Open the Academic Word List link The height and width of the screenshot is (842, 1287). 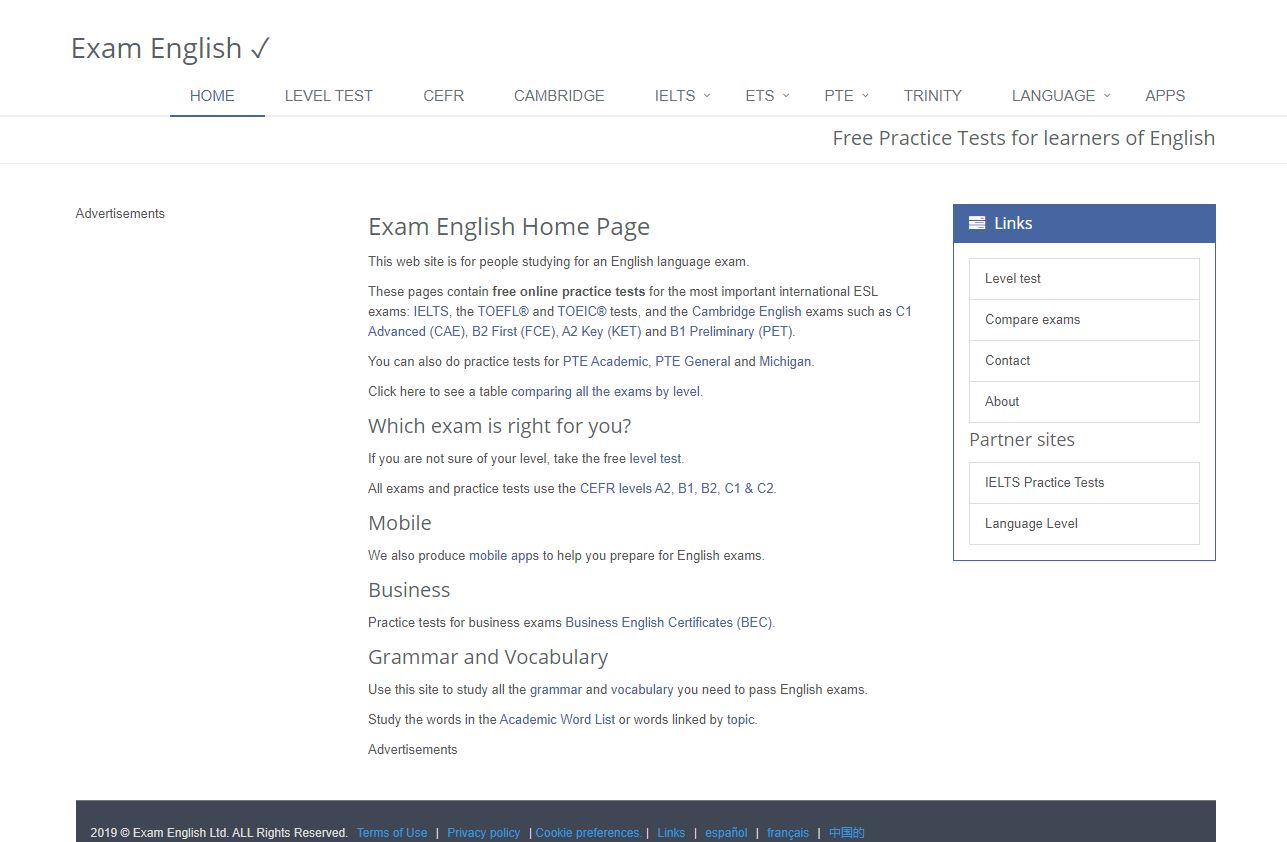point(557,719)
